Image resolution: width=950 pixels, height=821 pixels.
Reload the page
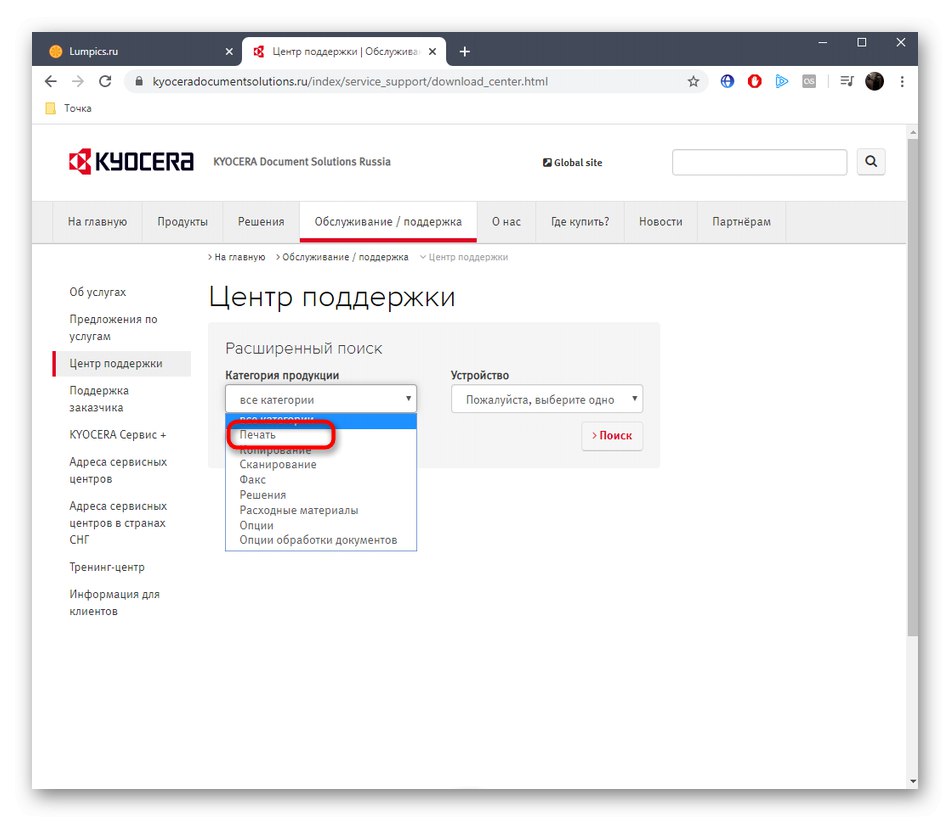click(x=105, y=81)
